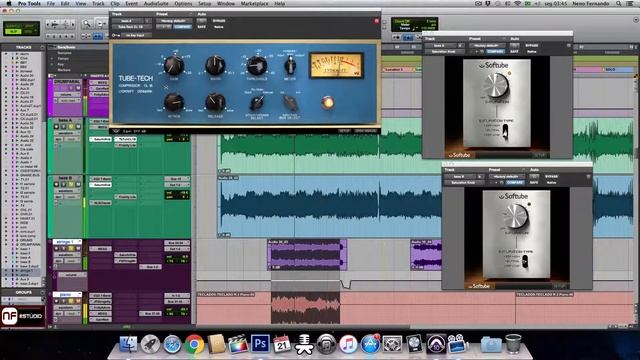Click Compare in the lower Softube window

click(x=515, y=182)
